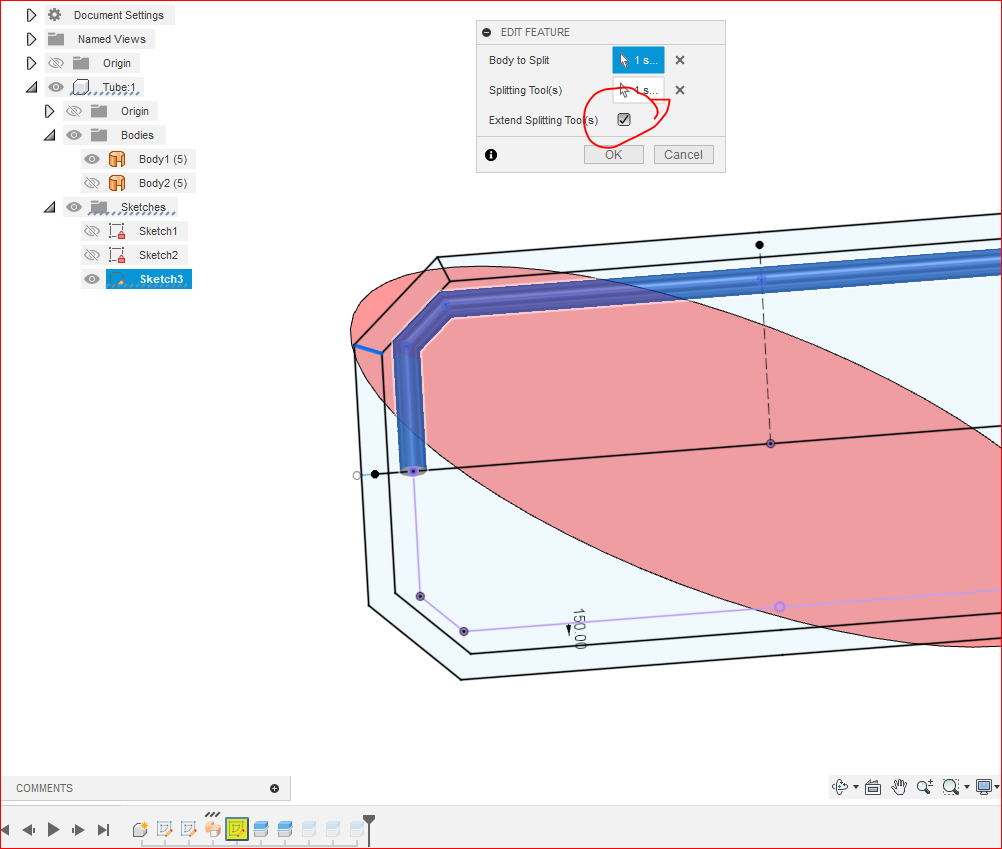Collapse the Tube:1 component node

click(x=31, y=88)
